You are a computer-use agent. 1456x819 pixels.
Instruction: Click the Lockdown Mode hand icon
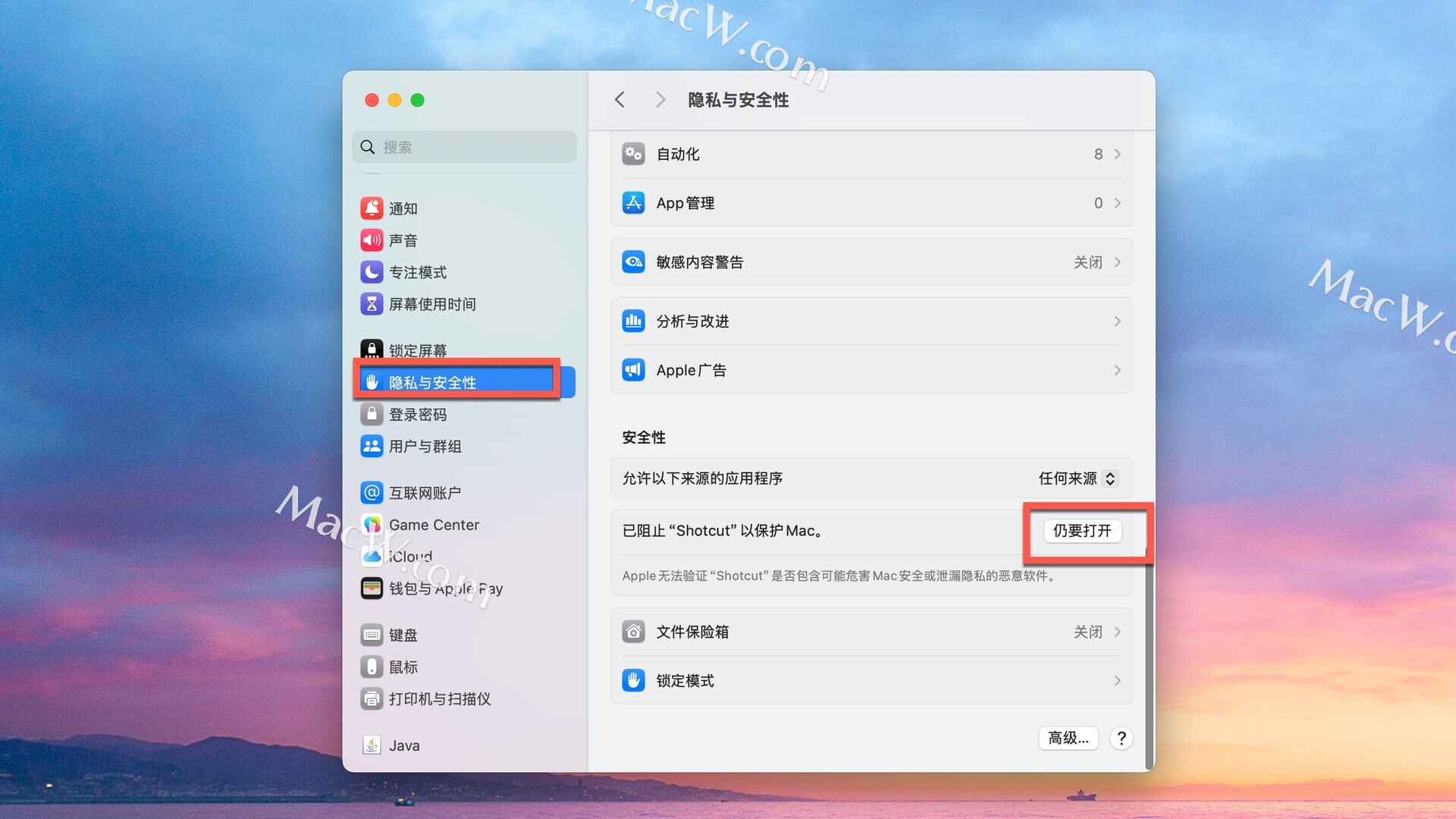point(633,680)
